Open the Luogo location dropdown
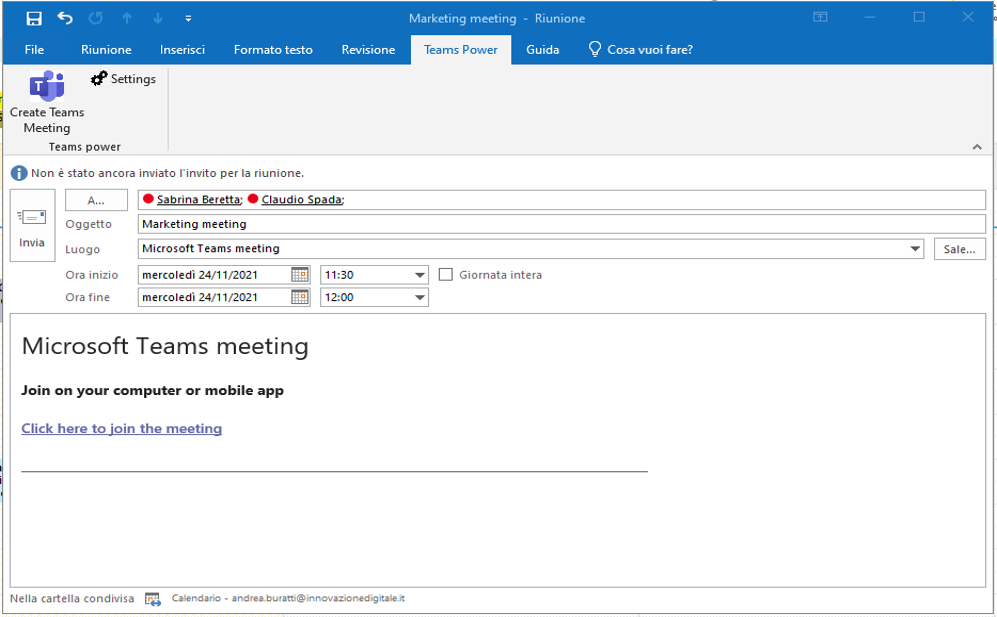 914,249
